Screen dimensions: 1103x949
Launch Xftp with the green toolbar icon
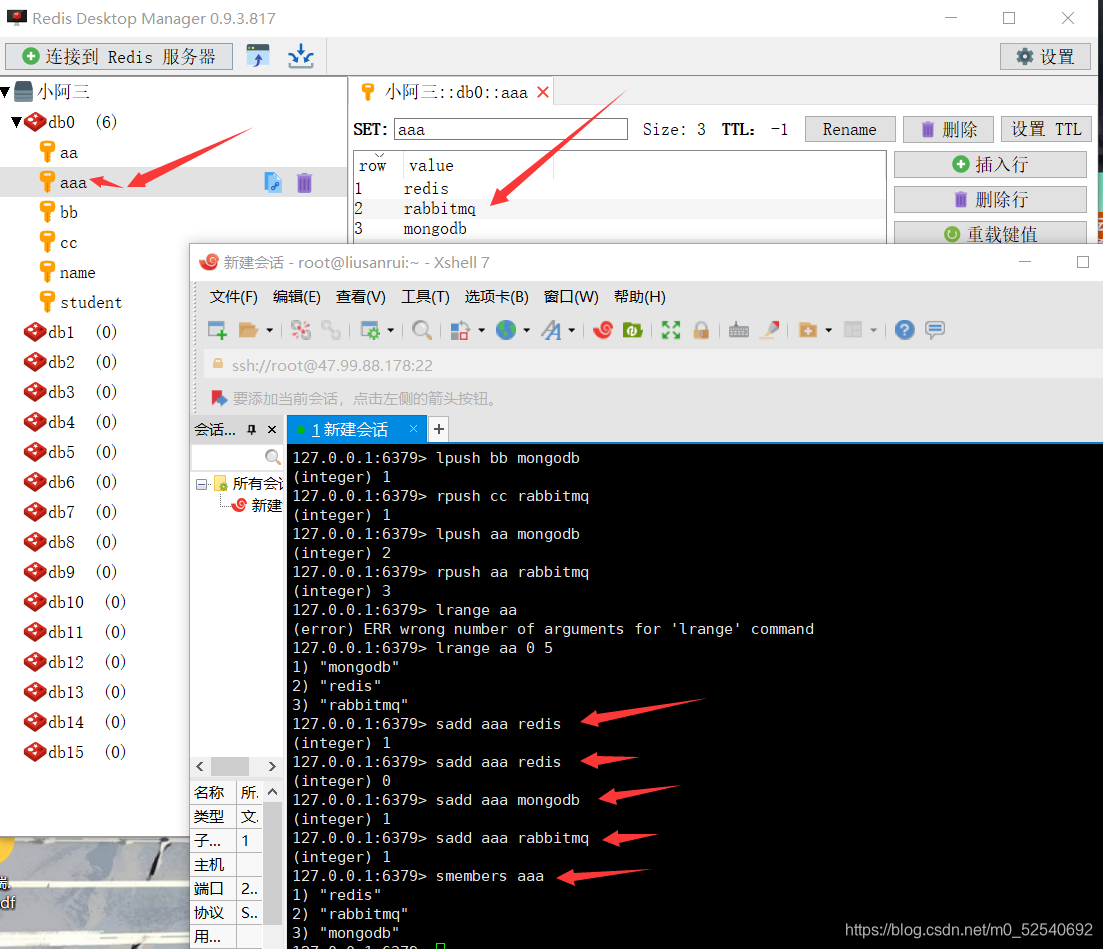coord(632,329)
